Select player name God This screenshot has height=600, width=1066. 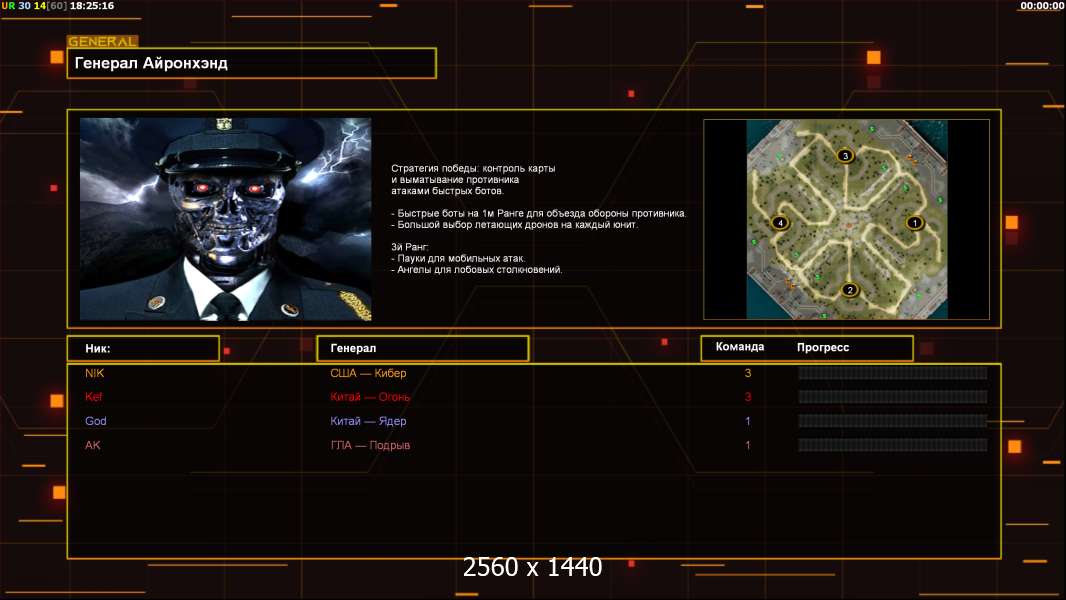(x=96, y=421)
